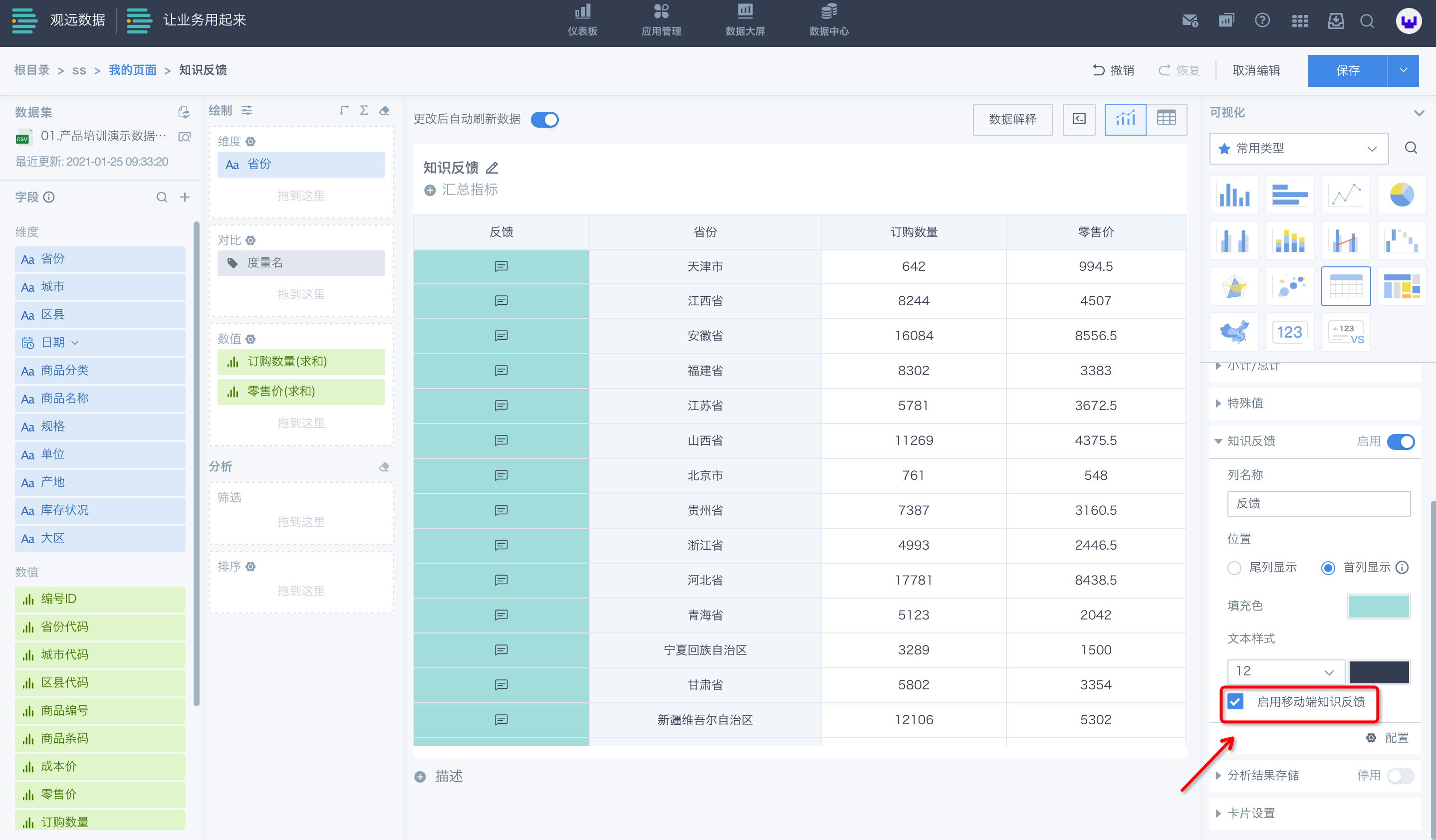Clear the 分析 section with eraser icon
1436x840 pixels.
pyautogui.click(x=385, y=466)
